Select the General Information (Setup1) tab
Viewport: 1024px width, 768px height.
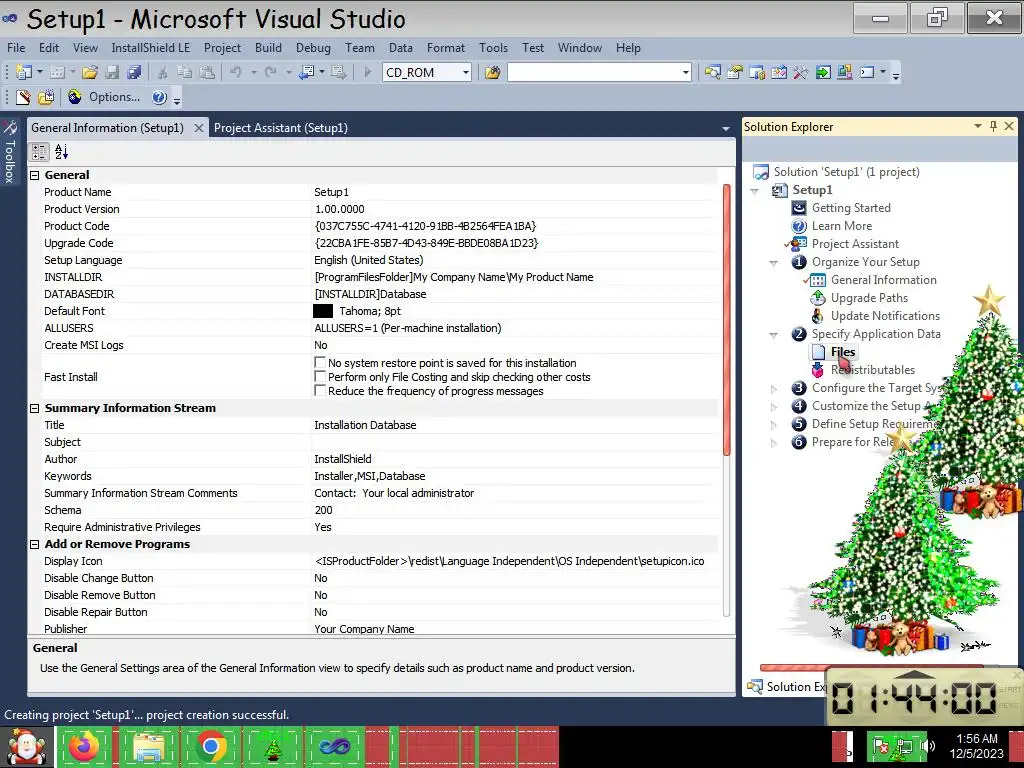108,128
